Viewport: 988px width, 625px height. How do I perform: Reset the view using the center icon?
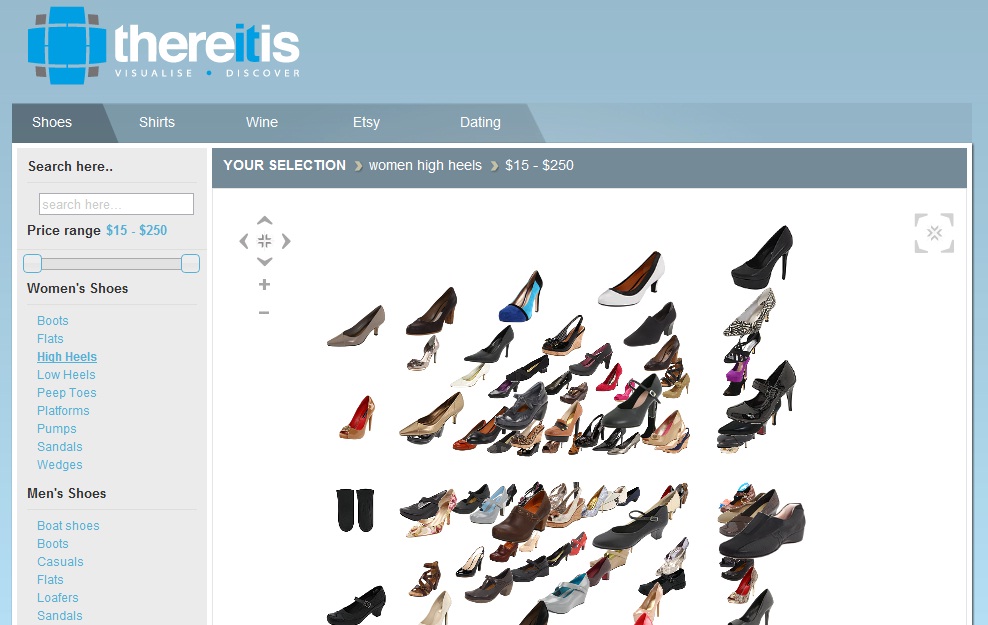point(264,241)
